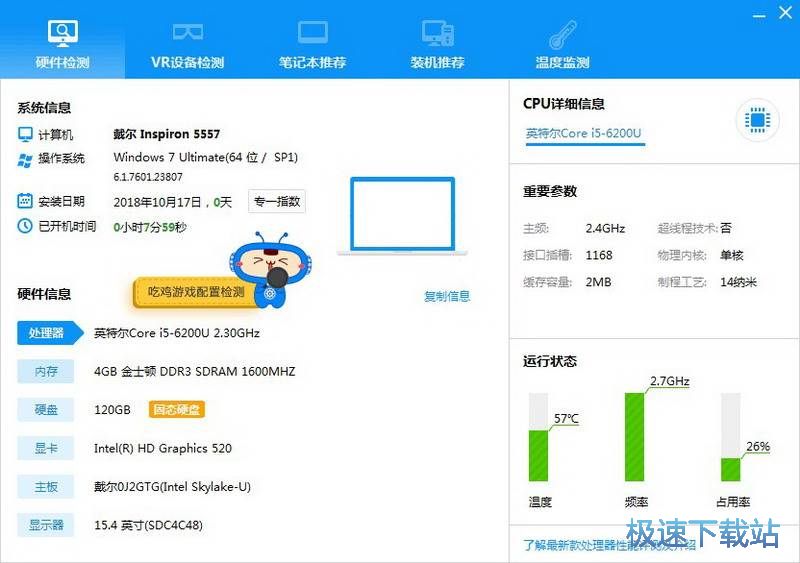Click the Windows logo beside 操作系统
Screen dimensions: 800x563
tap(25, 160)
